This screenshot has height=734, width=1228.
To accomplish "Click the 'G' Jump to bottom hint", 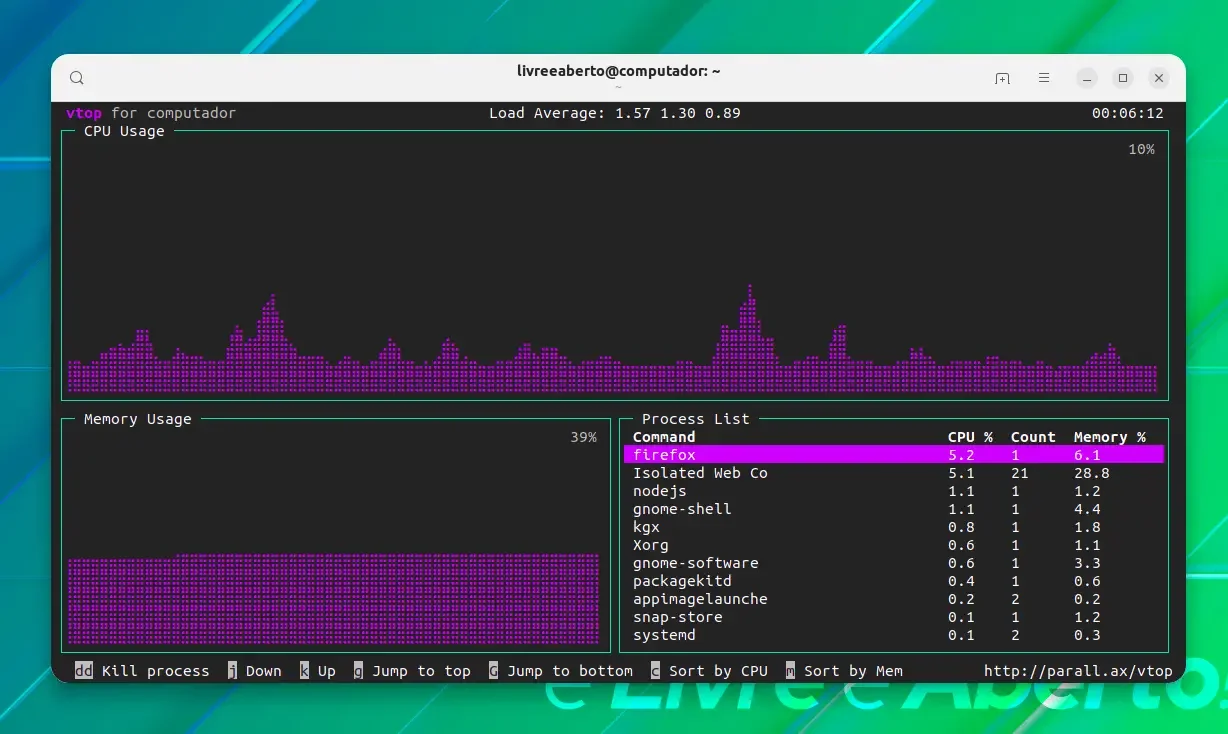I will pyautogui.click(x=561, y=671).
